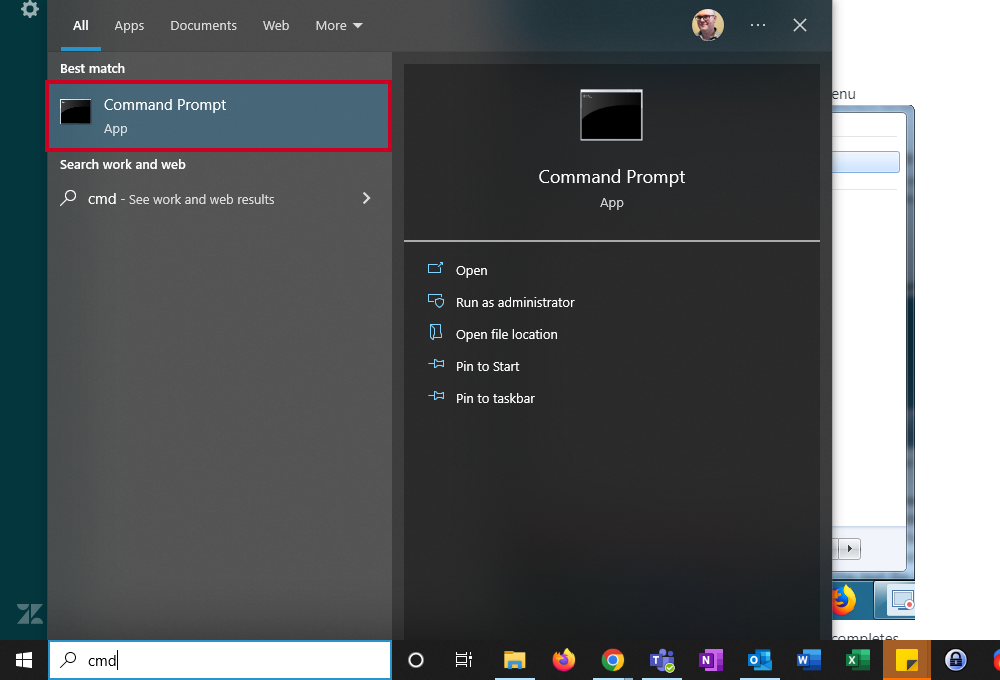The width and height of the screenshot is (1000, 680).
Task: Click Firefox icon in background window
Action: 843,600
